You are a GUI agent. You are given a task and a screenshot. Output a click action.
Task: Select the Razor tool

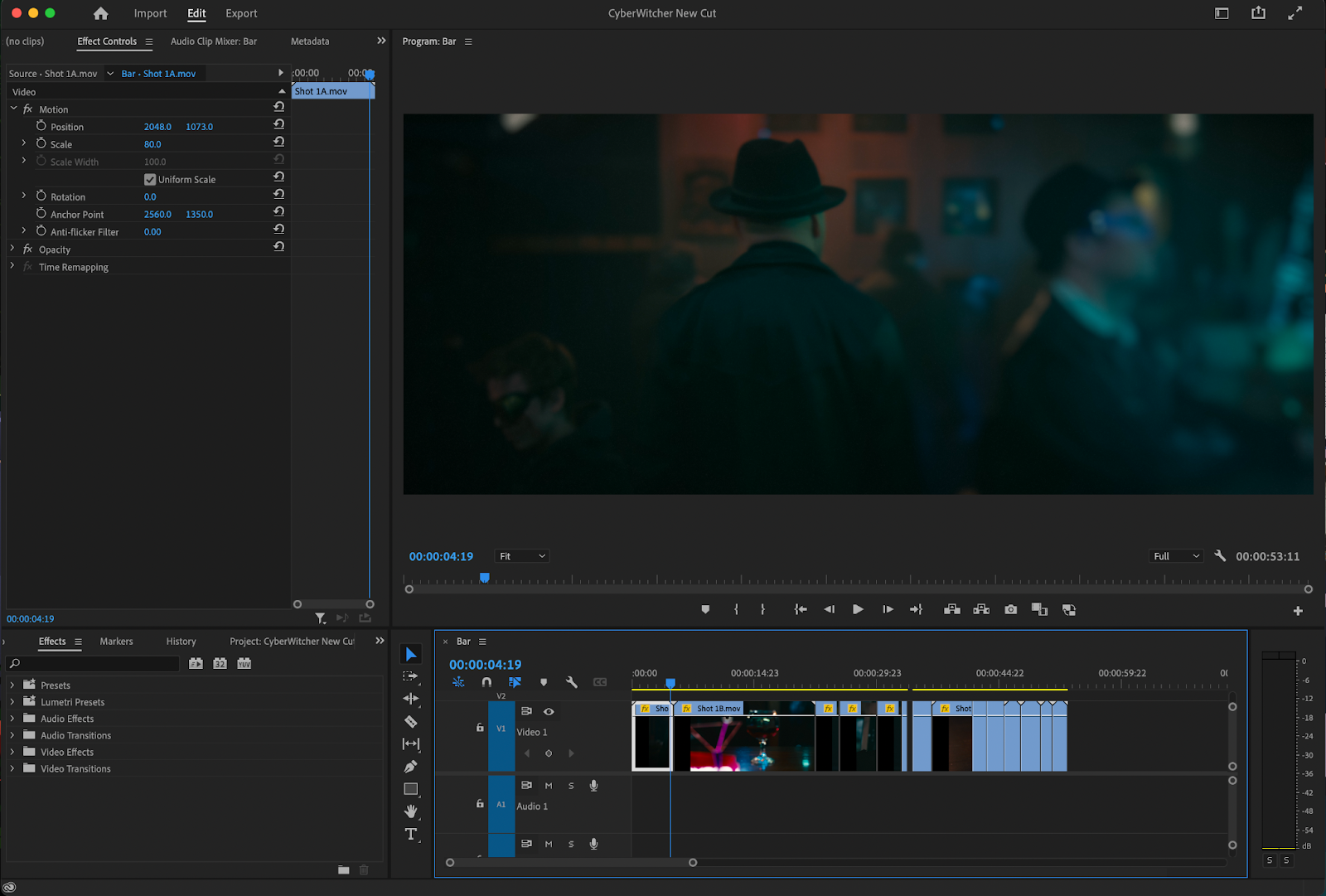411,721
